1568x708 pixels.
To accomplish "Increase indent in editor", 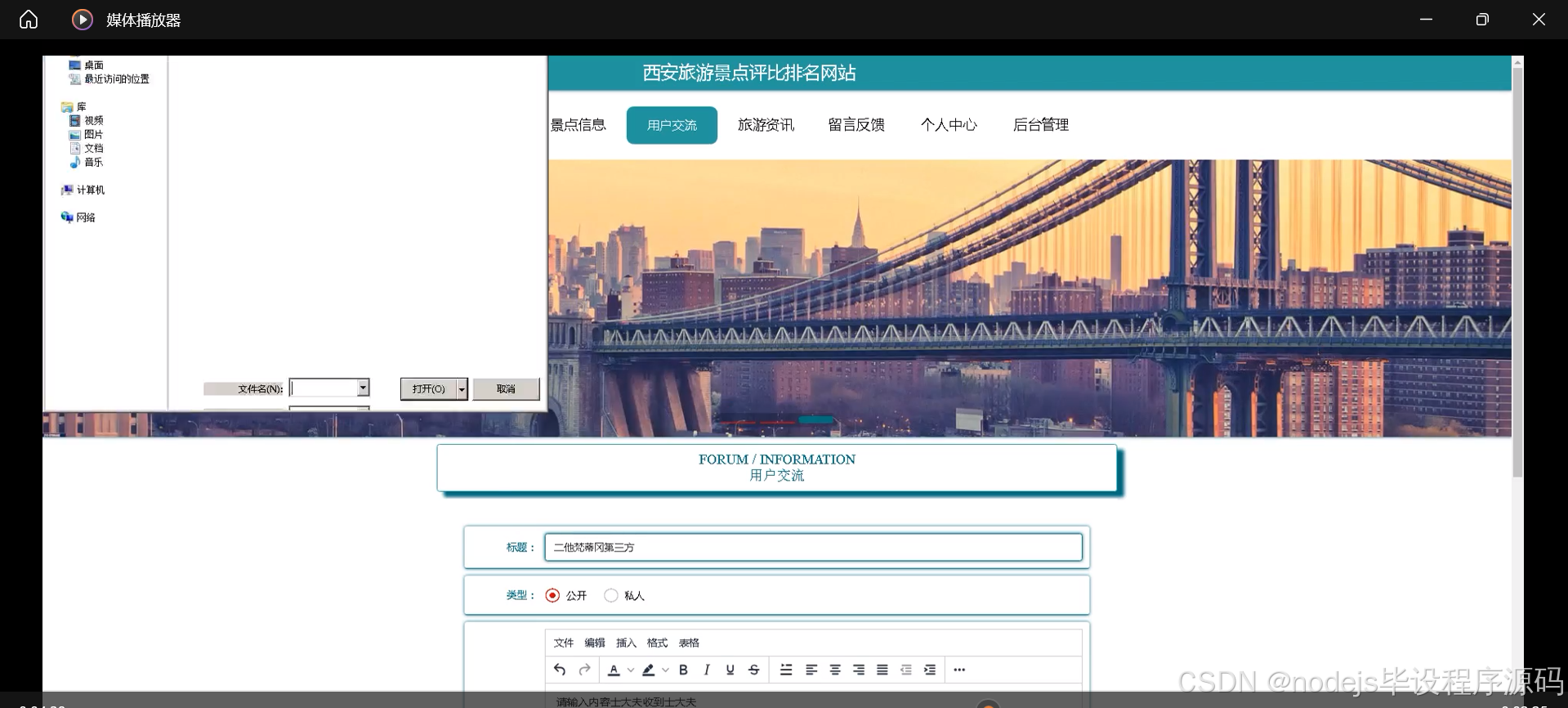I will pos(930,670).
